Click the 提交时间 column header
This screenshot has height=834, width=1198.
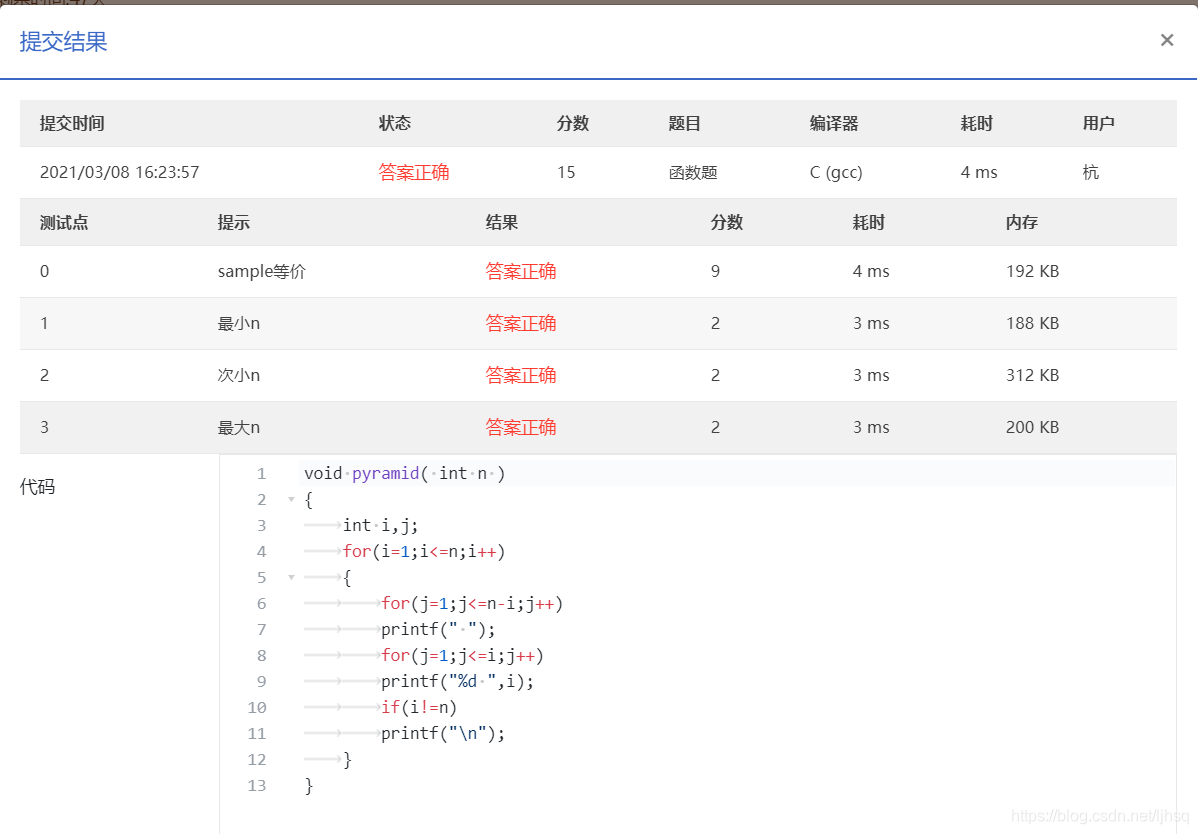[72, 123]
